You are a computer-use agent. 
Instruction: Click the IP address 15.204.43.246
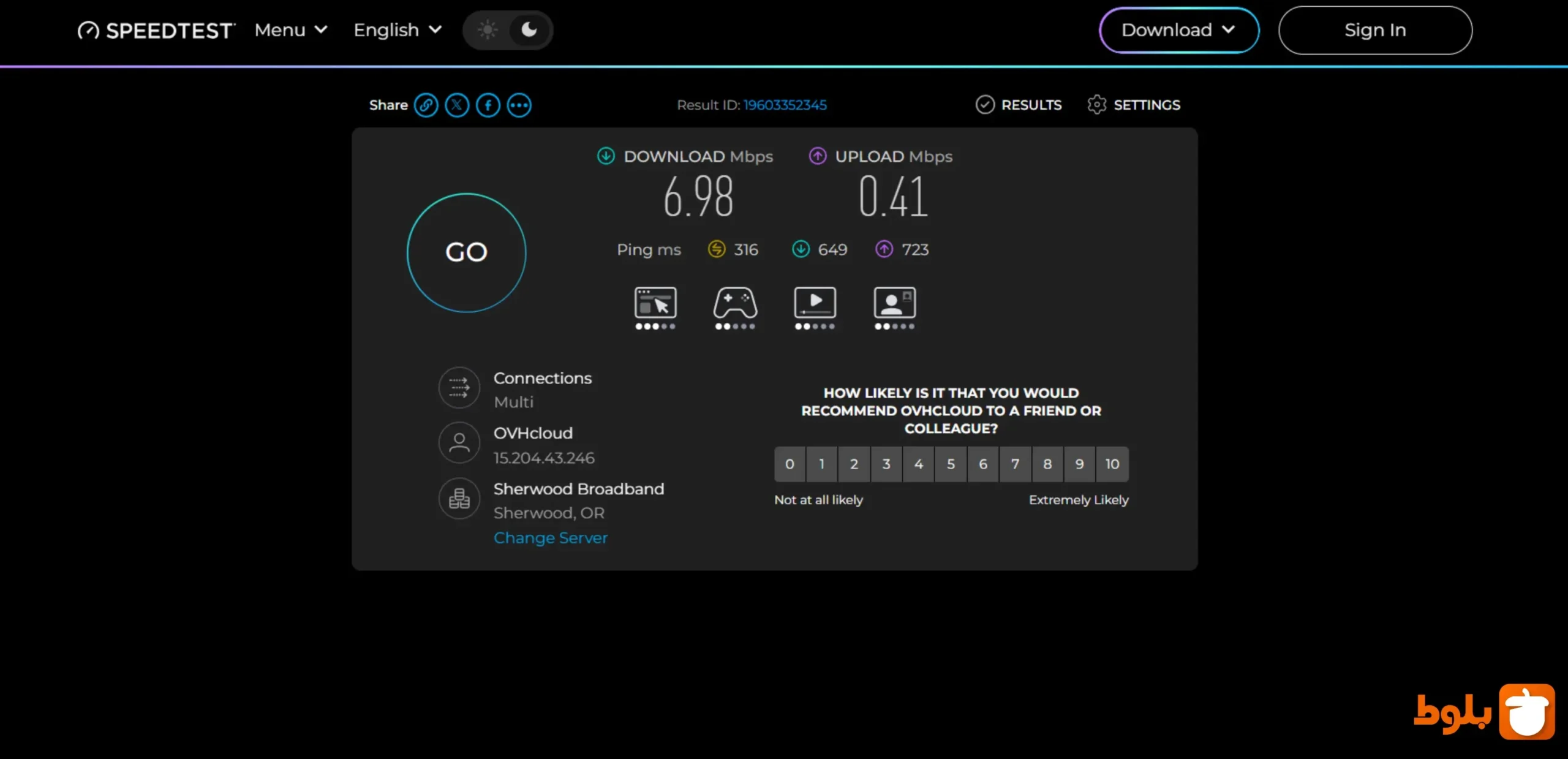point(544,458)
